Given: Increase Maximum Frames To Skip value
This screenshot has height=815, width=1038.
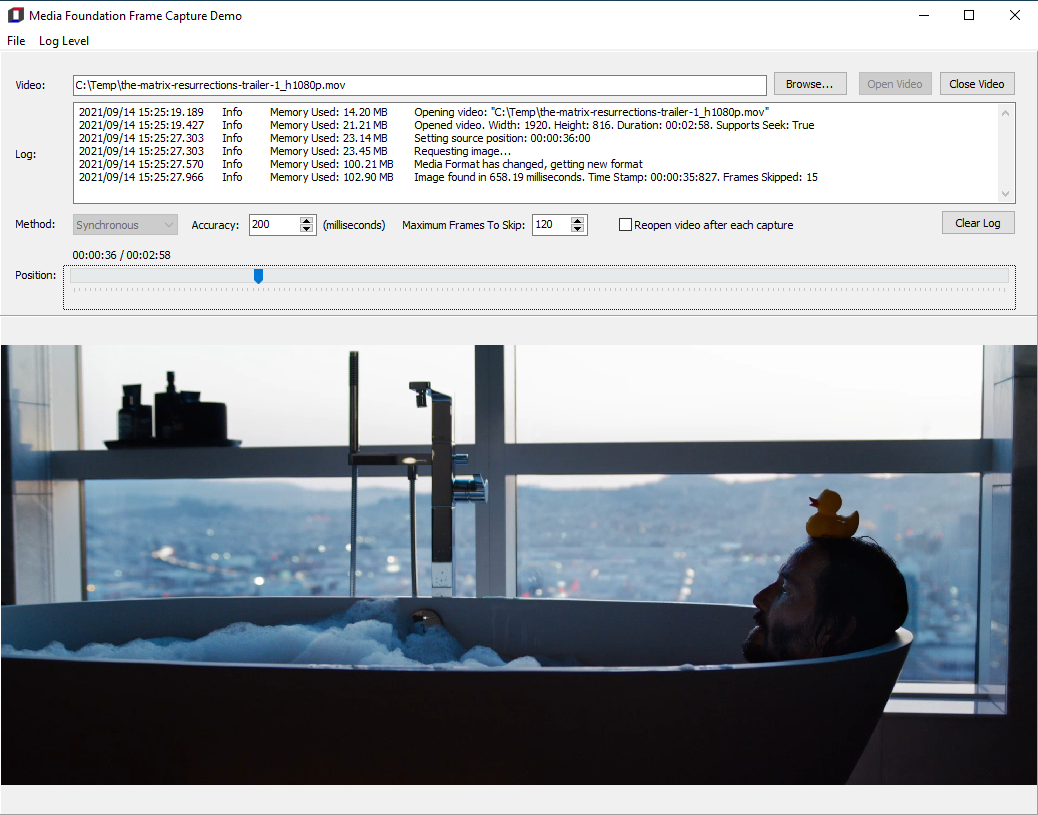Looking at the screenshot, I should (x=577, y=221).
